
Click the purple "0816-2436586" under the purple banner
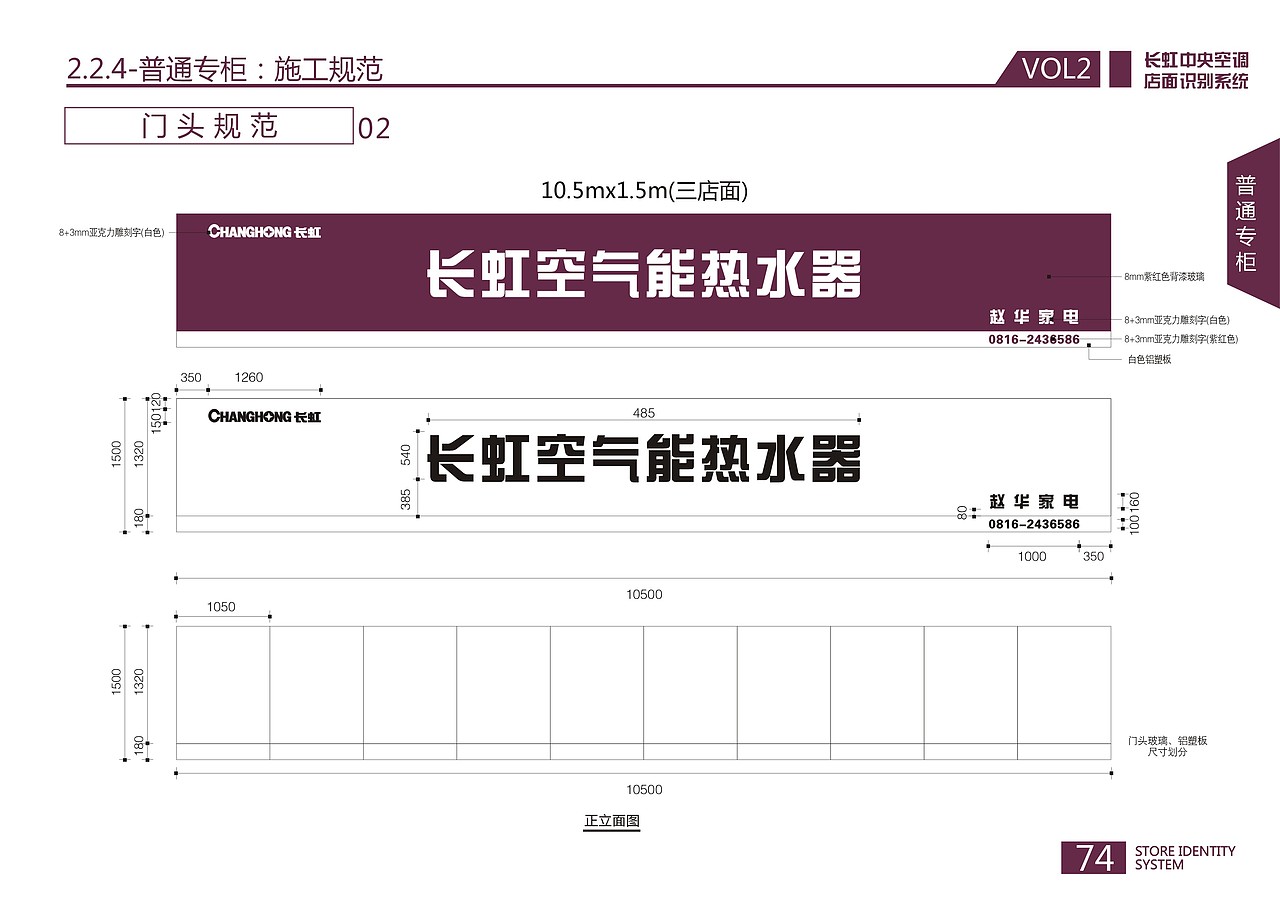1034,340
